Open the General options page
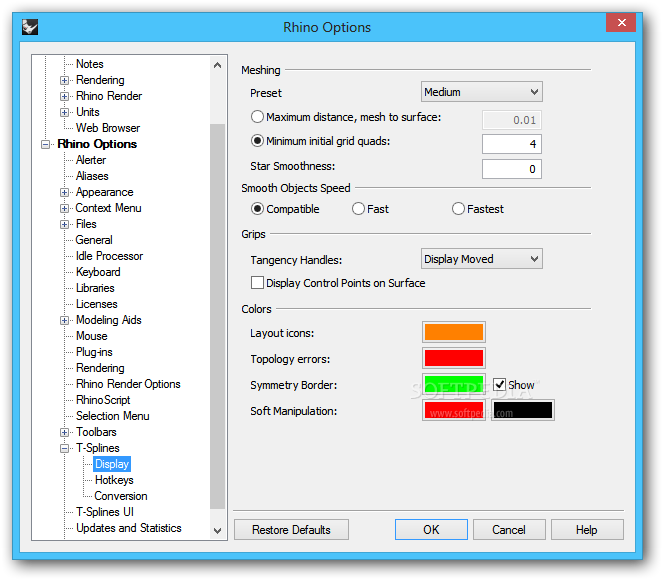 click(x=94, y=240)
